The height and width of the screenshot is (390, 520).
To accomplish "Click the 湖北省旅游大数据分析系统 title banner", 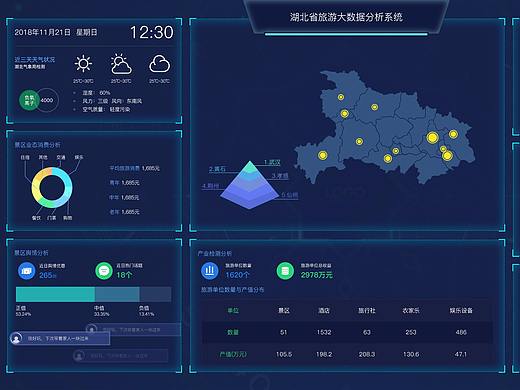I will tap(346, 17).
